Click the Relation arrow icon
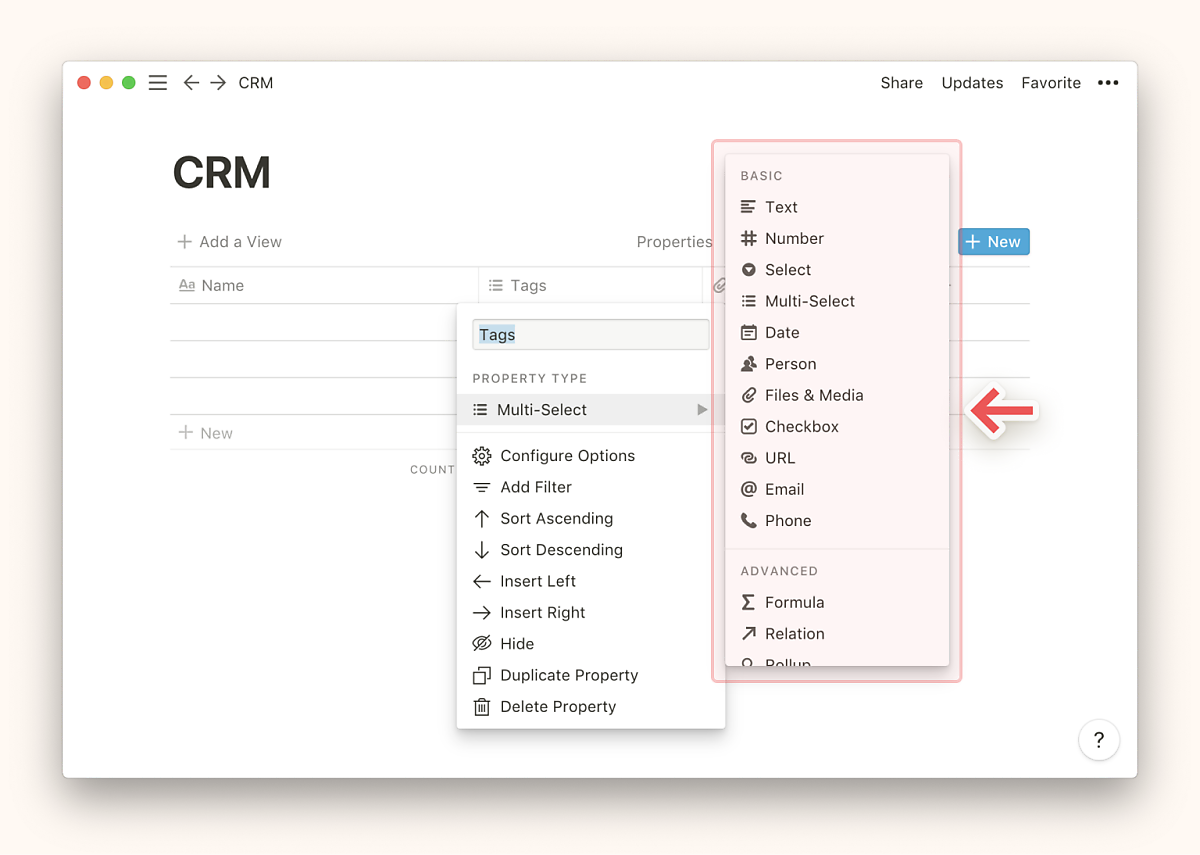1200x855 pixels. point(748,633)
